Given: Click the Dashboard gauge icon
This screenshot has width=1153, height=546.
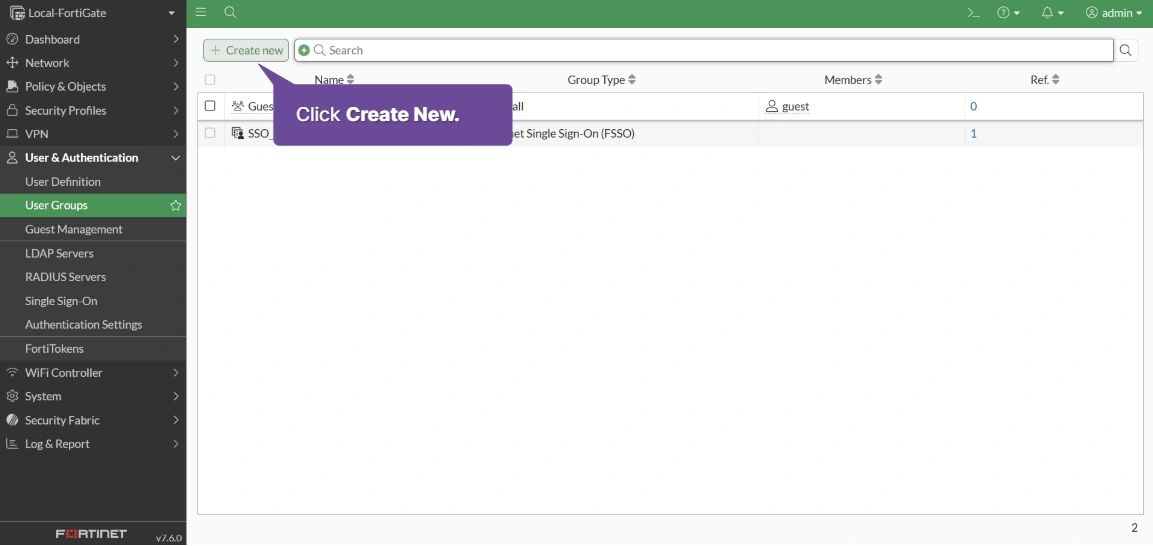Looking at the screenshot, I should 12,39.
